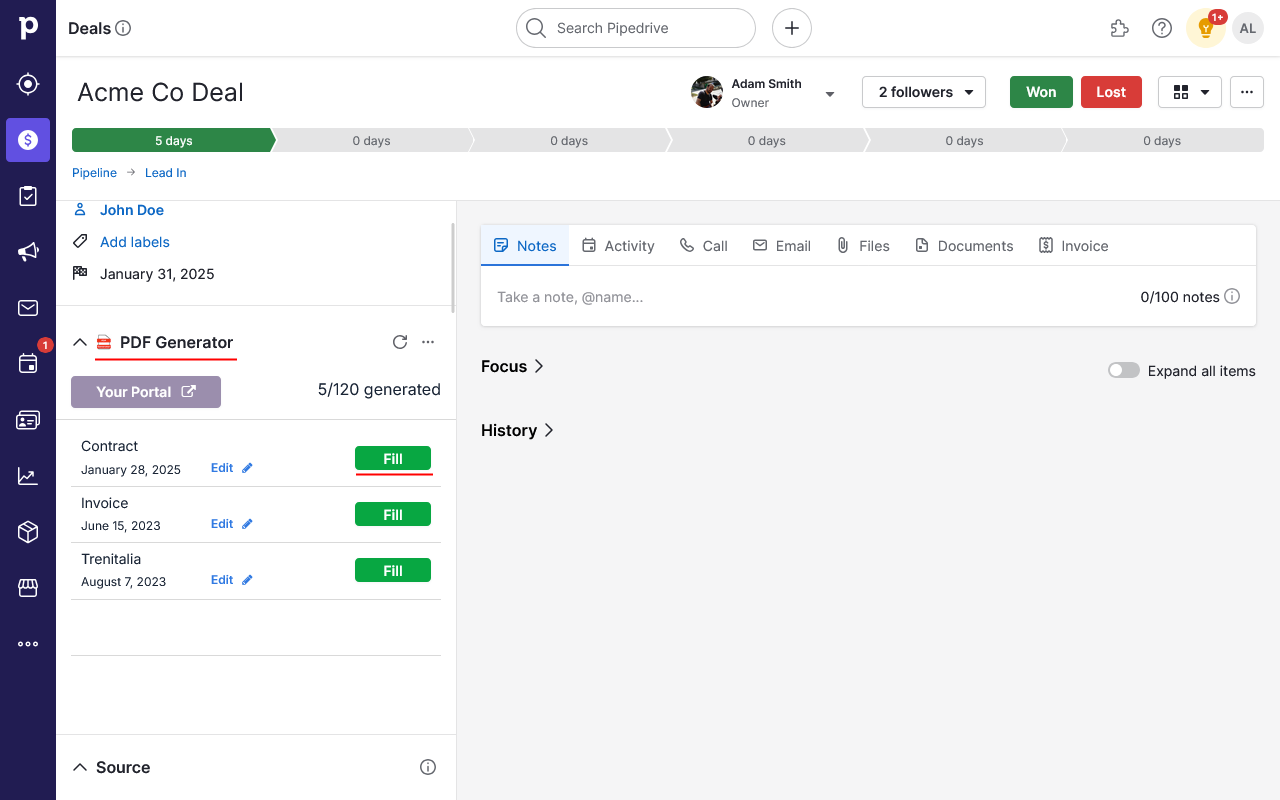Open the Insights chart icon in sidebar
The width and height of the screenshot is (1280, 800).
tap(28, 476)
